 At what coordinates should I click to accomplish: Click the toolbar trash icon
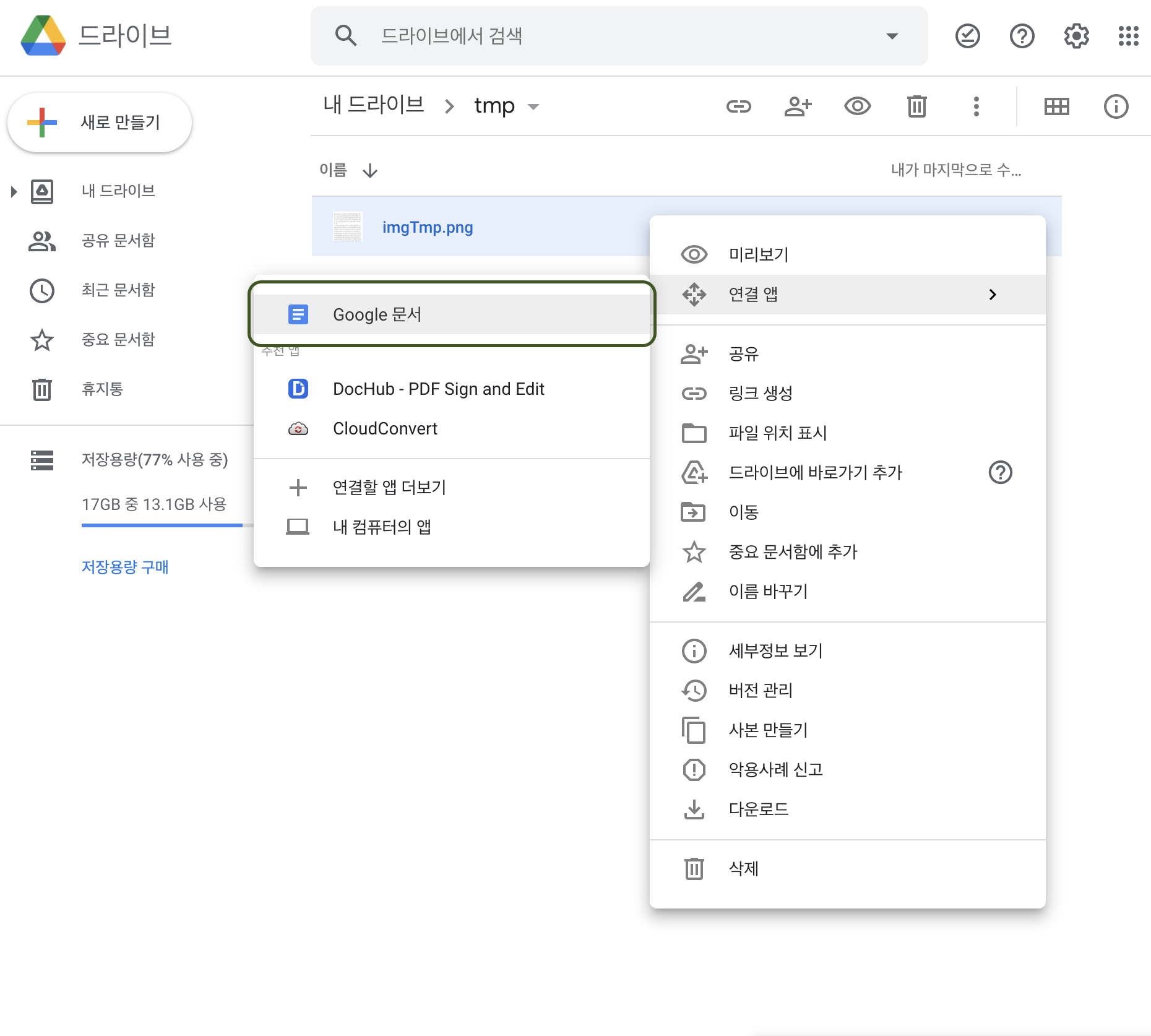tap(916, 106)
